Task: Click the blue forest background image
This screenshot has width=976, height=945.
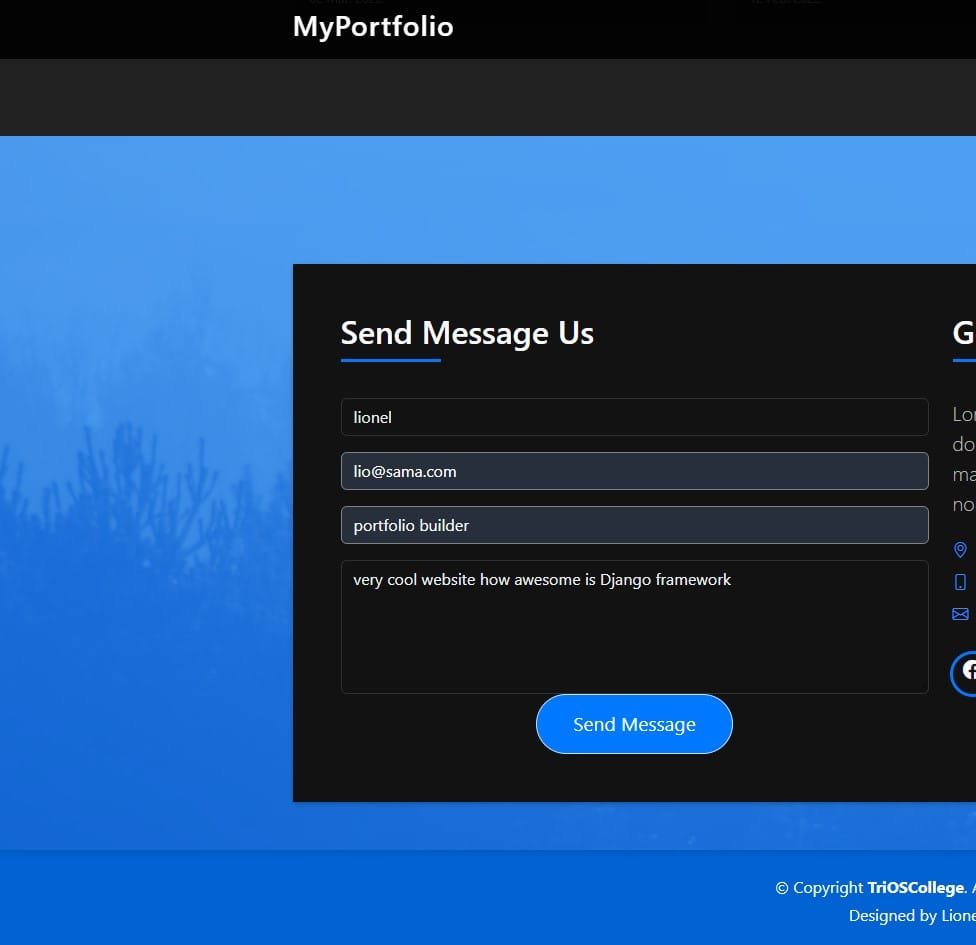Action: tap(140, 500)
